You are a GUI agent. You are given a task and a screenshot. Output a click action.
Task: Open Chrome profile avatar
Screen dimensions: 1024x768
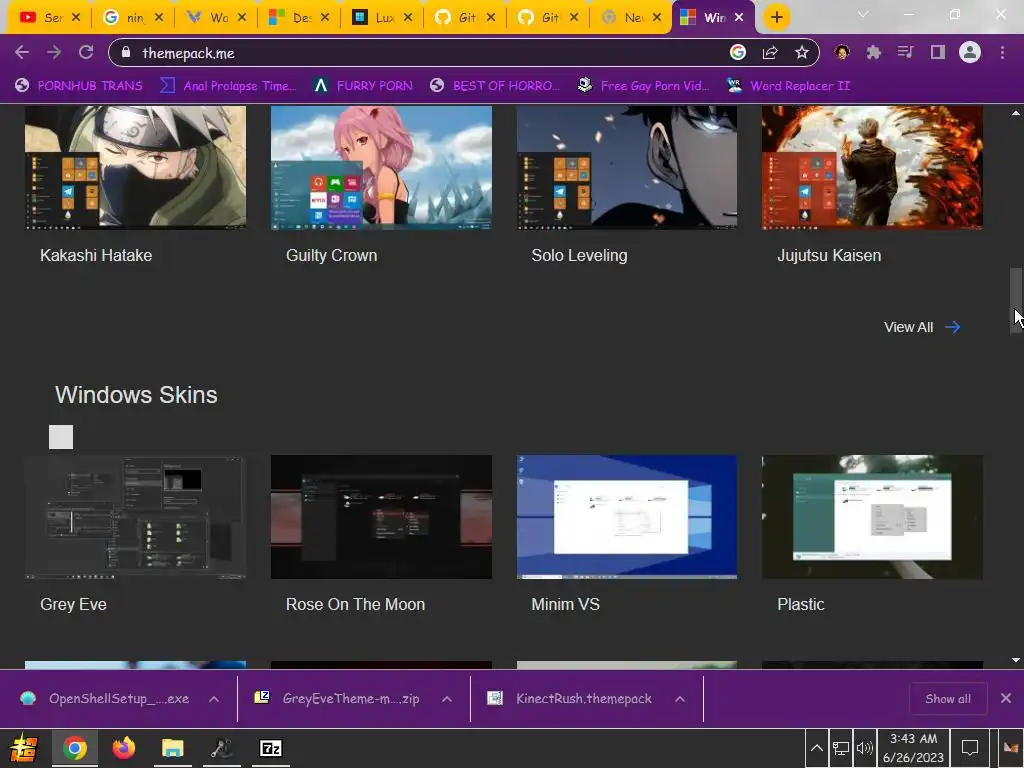(x=970, y=52)
